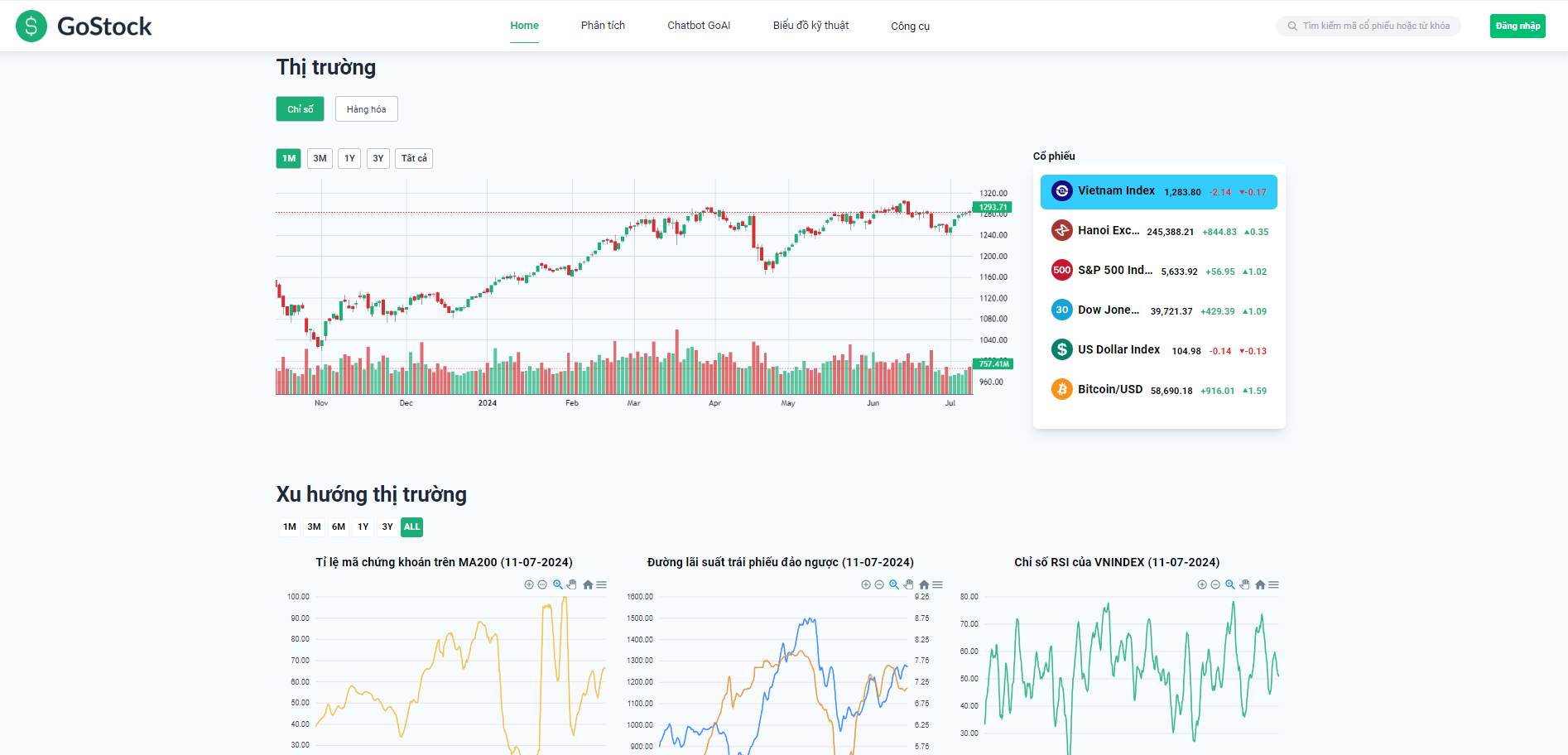The height and width of the screenshot is (755, 1568).
Task: Select the Hanoi Exc... name in list
Action: 1109,230
